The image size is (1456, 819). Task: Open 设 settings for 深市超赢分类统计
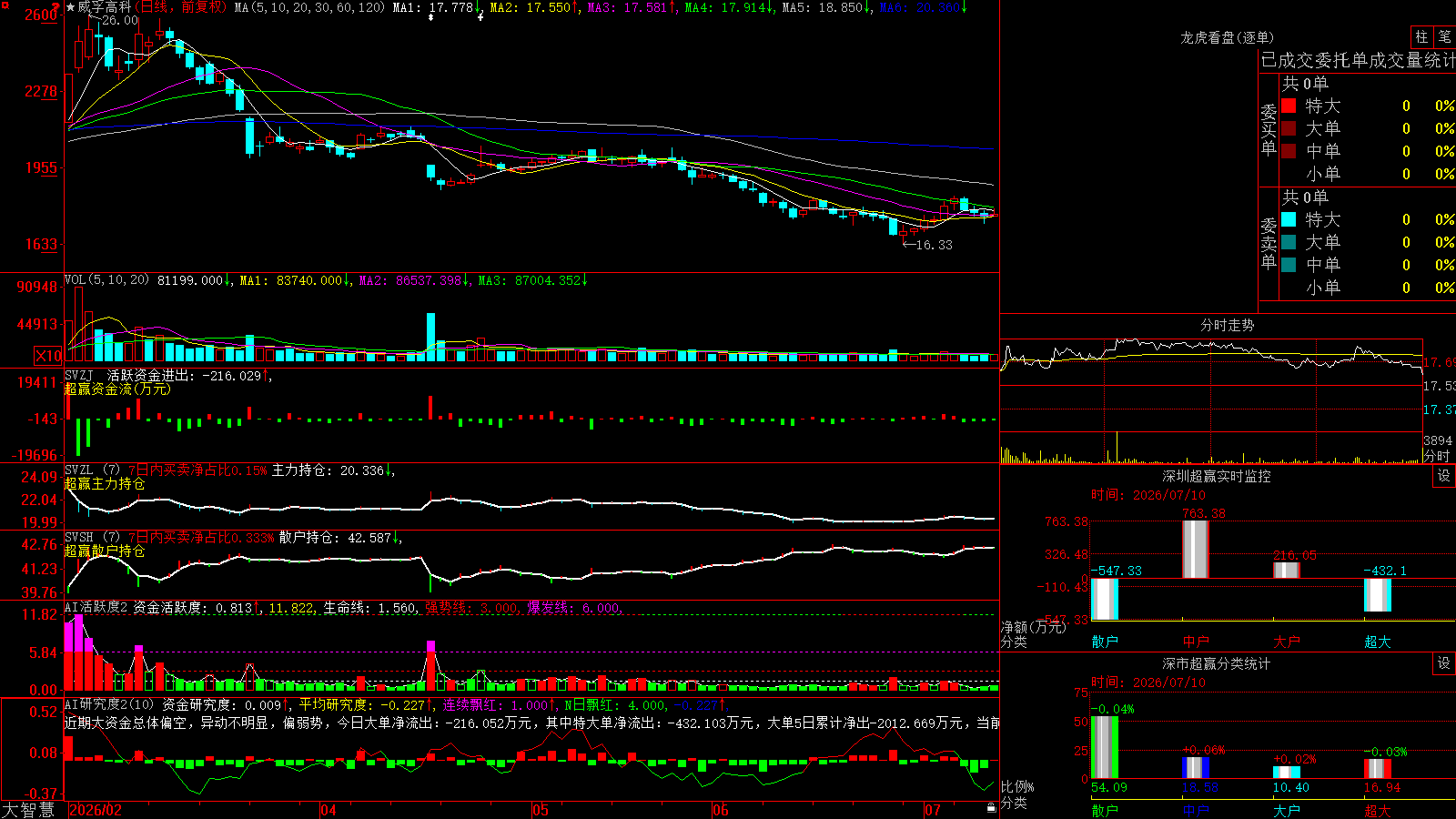point(1444,663)
